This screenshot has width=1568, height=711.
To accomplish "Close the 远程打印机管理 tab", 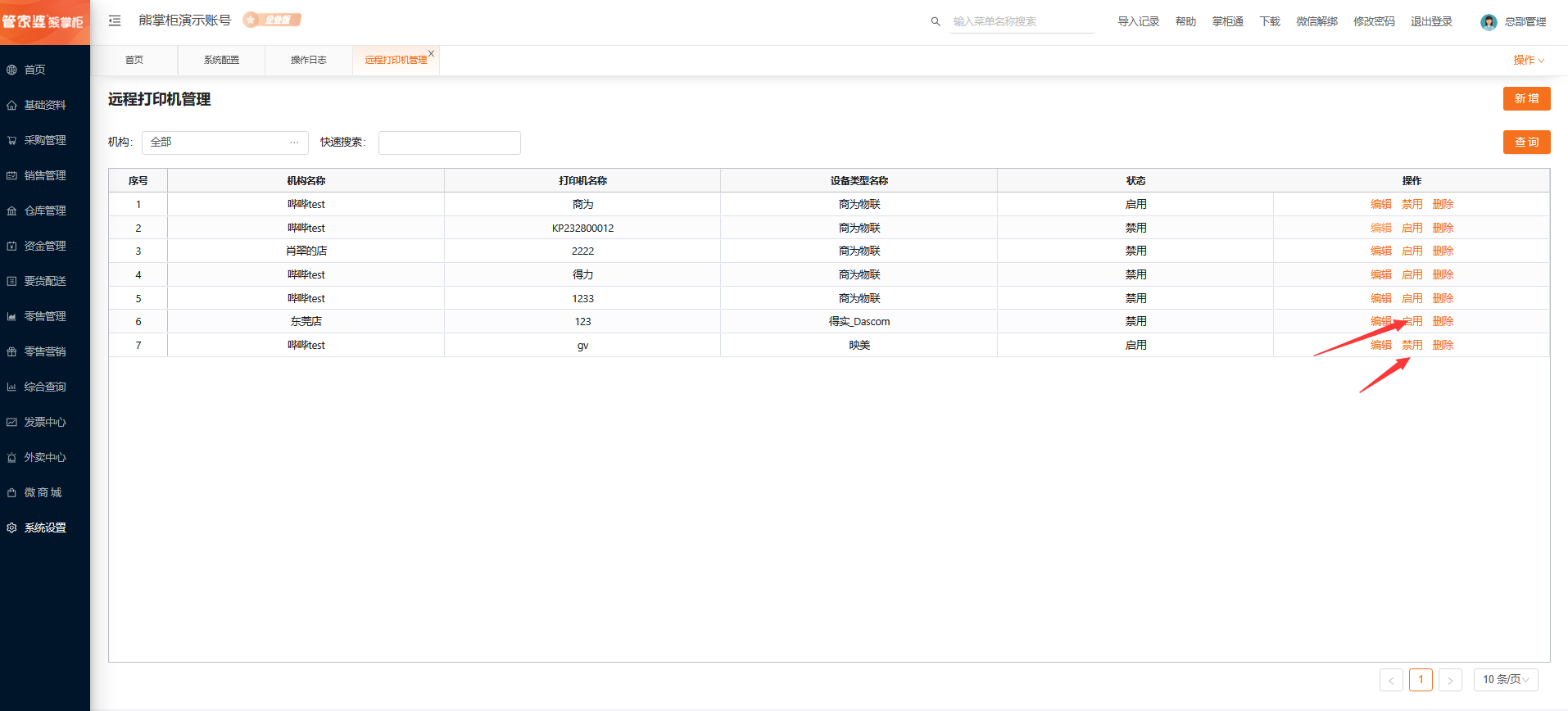I will point(432,53).
